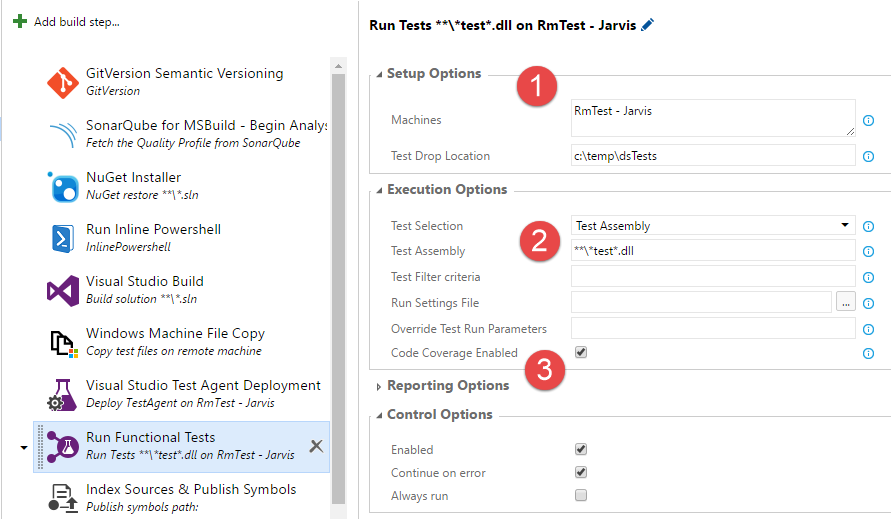Click the drag handle on Run Functional Tests
The width and height of the screenshot is (891, 519).
(40, 447)
